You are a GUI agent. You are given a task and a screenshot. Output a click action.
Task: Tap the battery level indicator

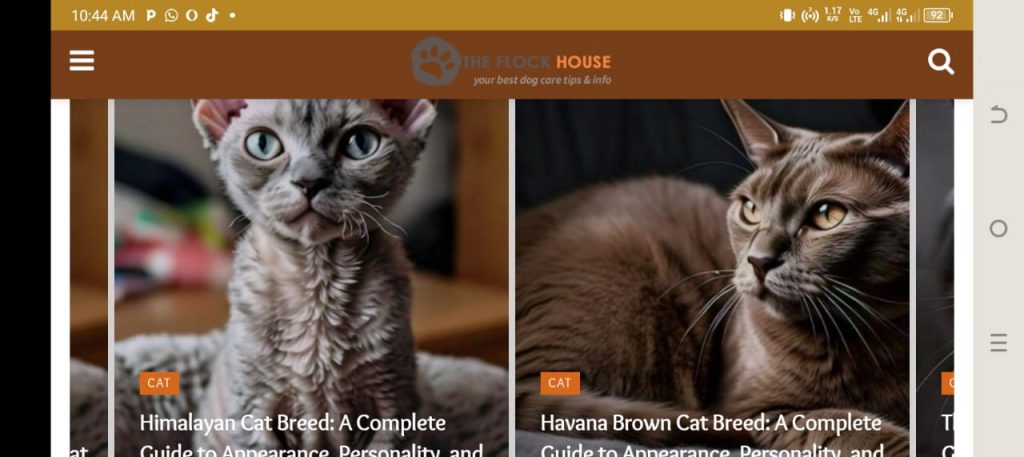938,15
